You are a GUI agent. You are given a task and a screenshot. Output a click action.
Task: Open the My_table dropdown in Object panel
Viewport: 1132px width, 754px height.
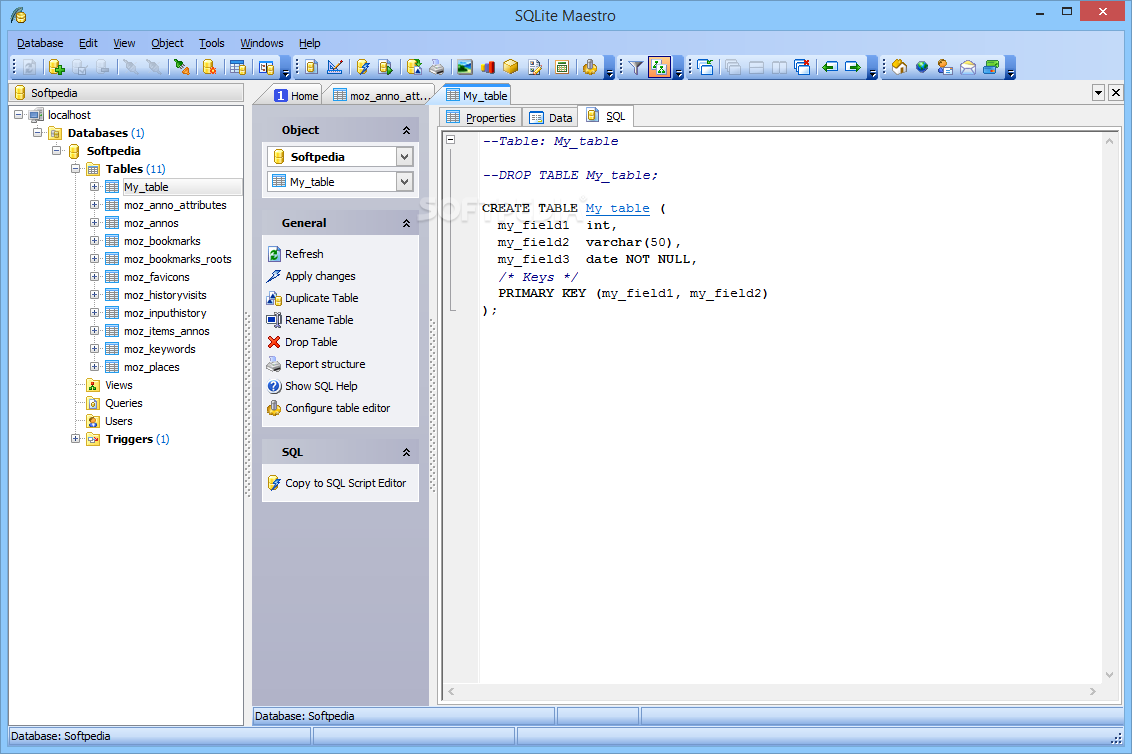tap(404, 182)
